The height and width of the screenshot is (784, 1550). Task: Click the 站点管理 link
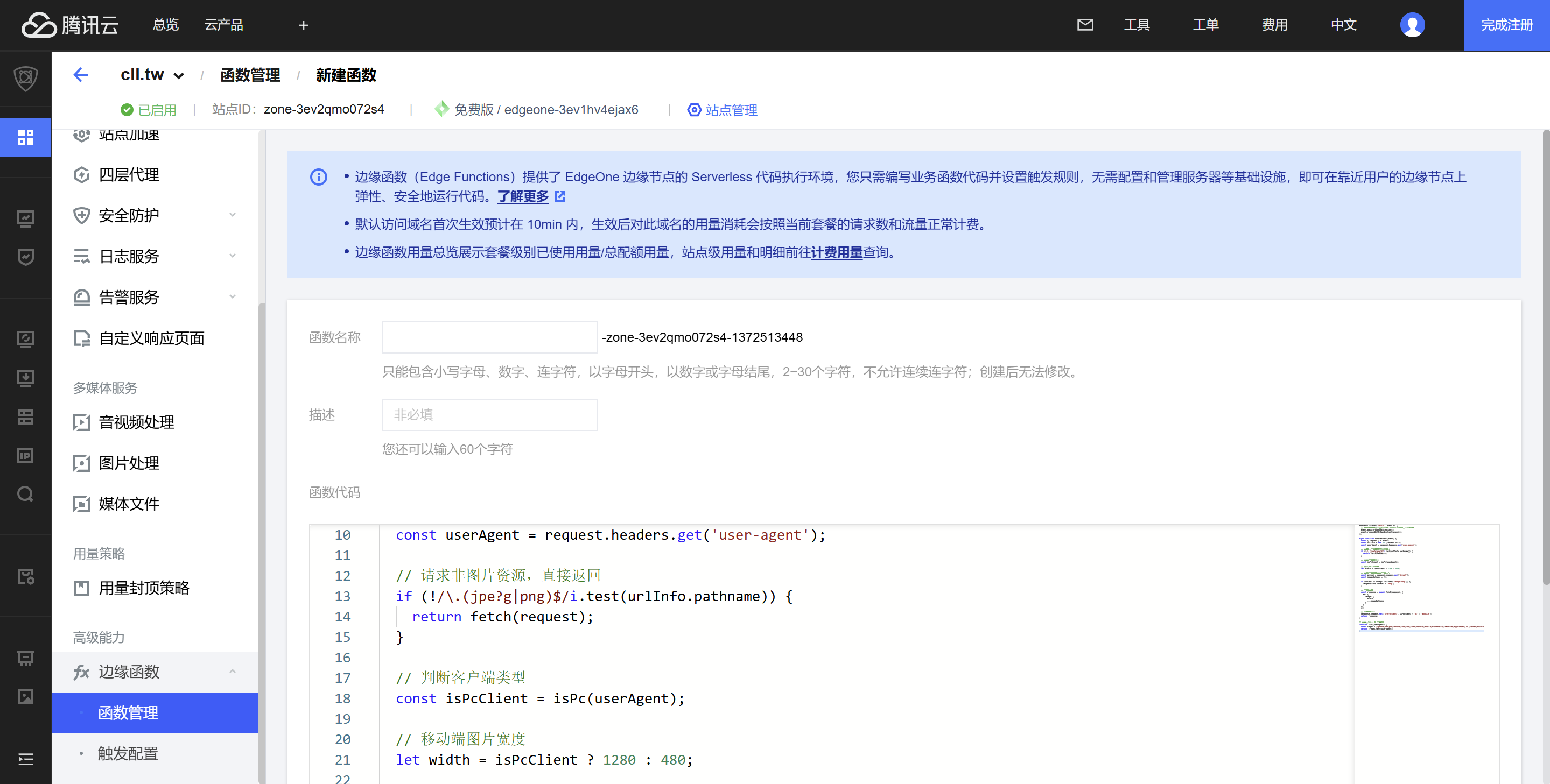tap(731, 110)
